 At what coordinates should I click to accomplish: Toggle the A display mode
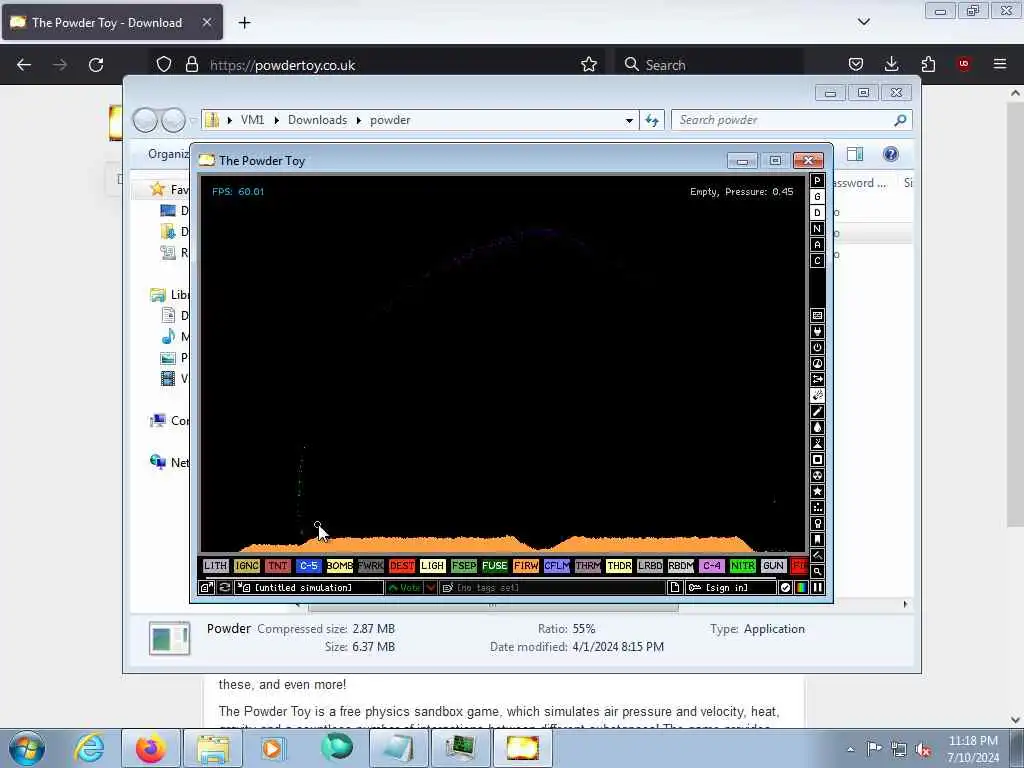(817, 245)
